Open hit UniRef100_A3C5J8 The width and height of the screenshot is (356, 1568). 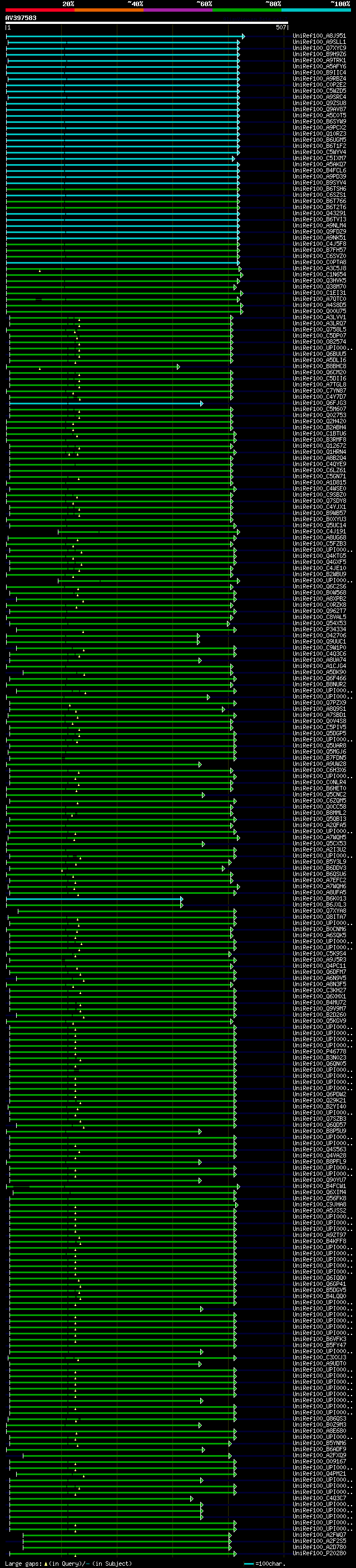[x=319, y=269]
